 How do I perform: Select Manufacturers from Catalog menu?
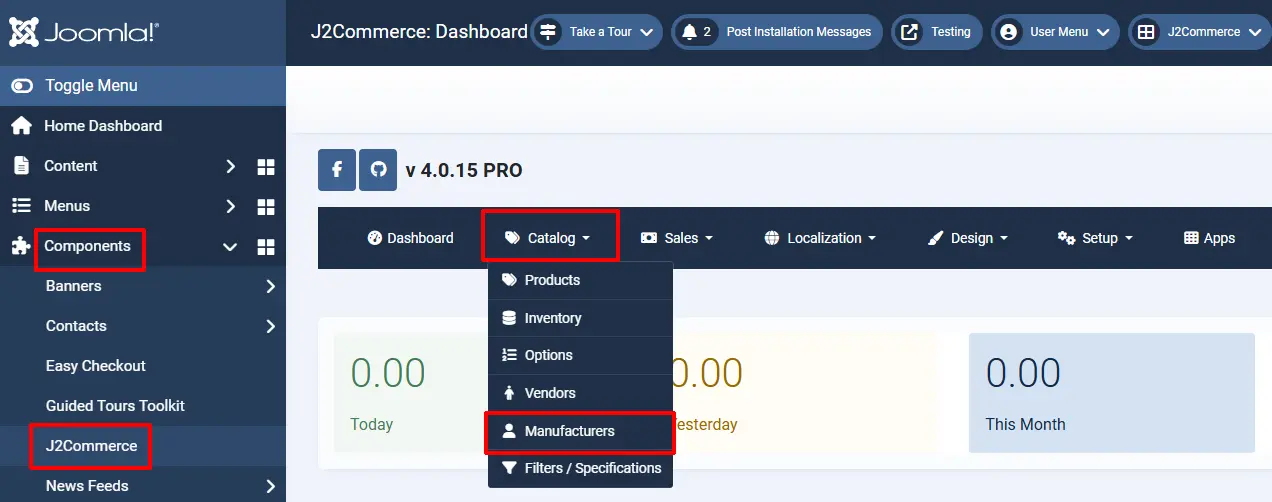point(569,431)
